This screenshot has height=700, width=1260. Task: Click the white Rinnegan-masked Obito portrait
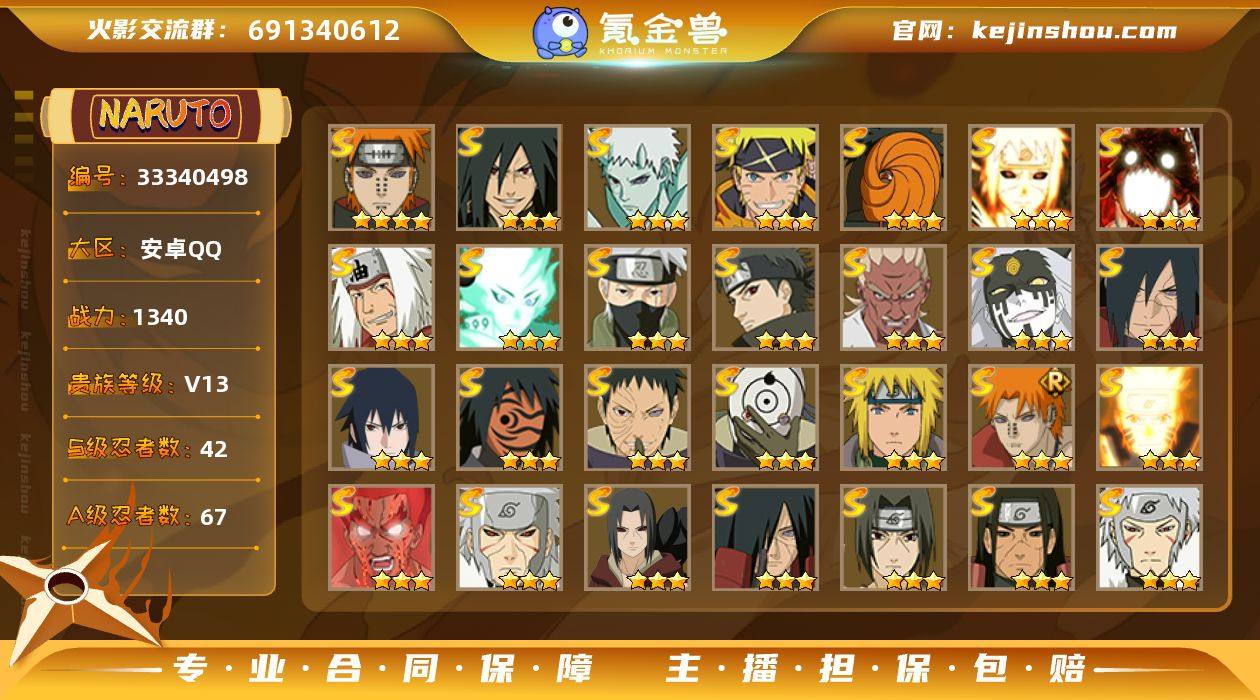(765, 418)
